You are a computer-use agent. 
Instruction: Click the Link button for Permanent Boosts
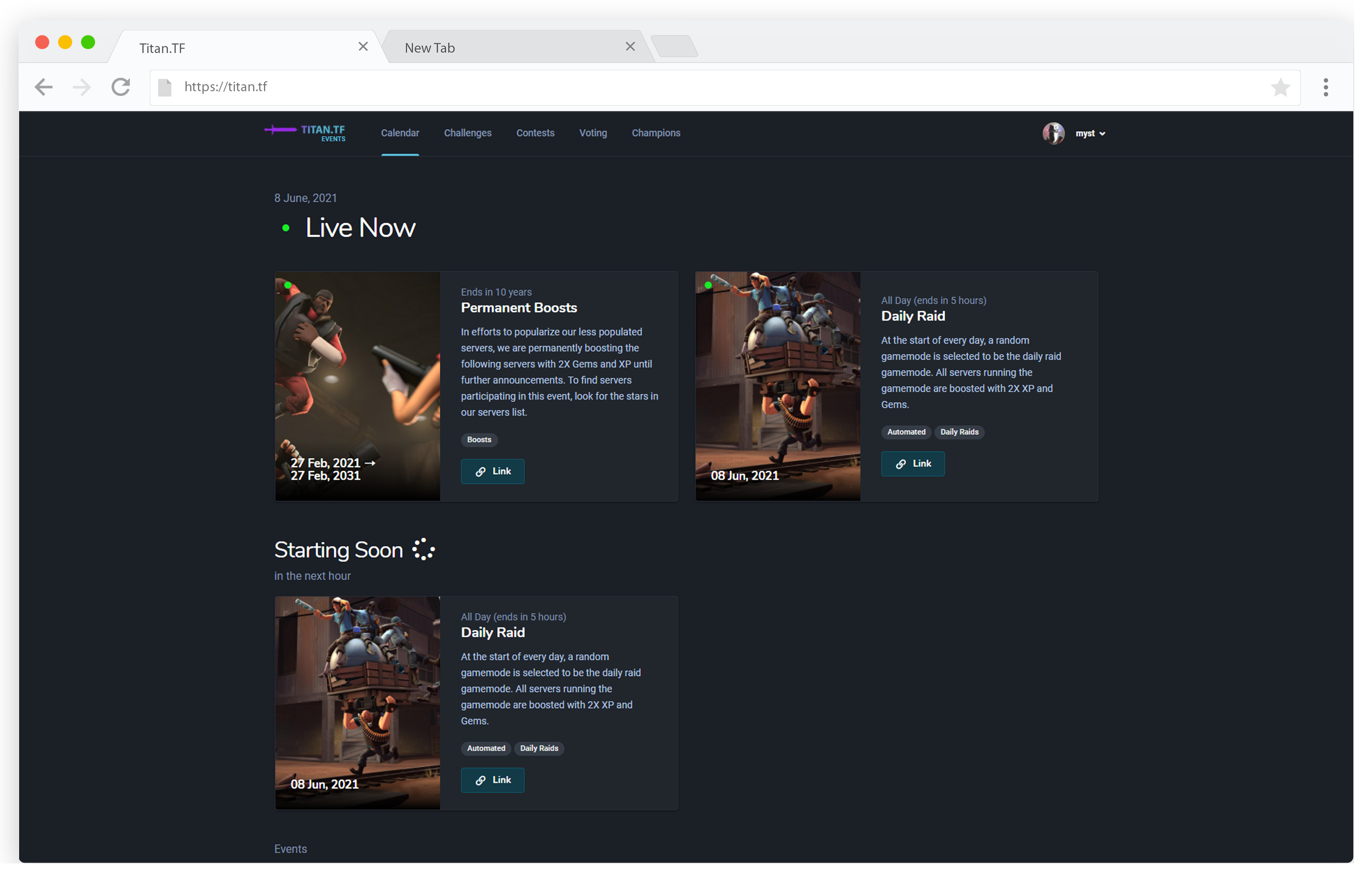492,471
